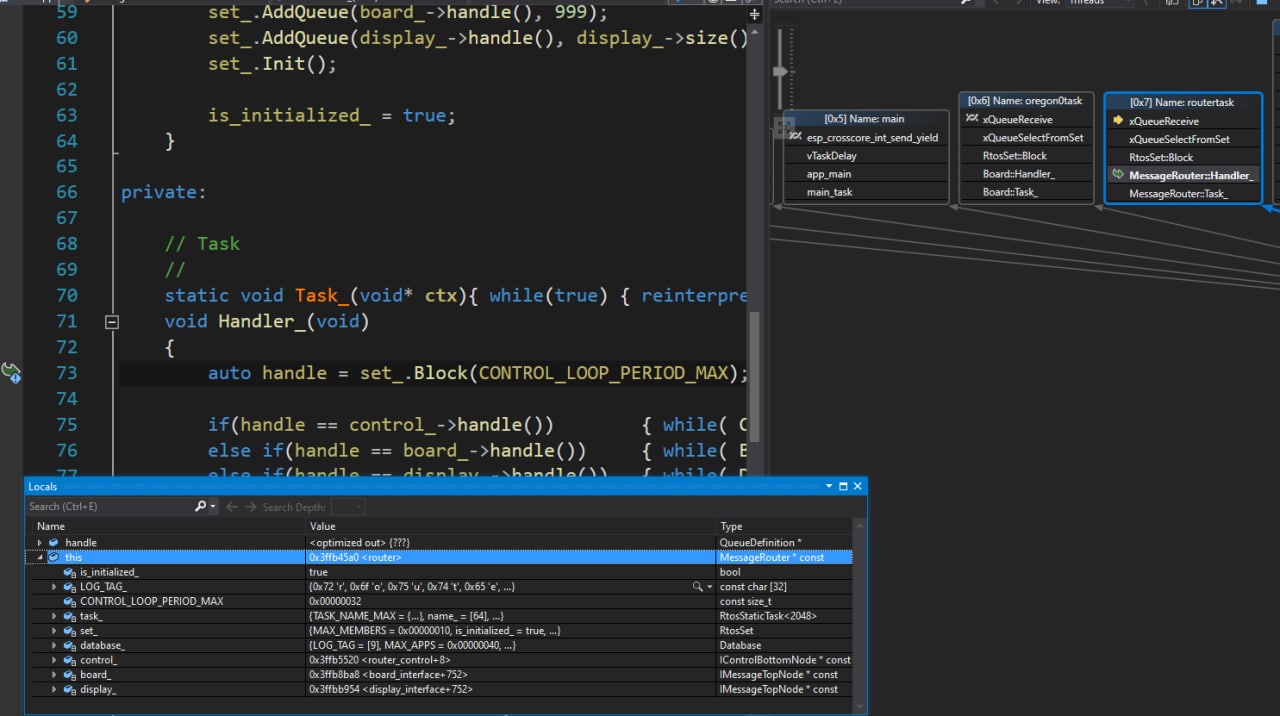Image resolution: width=1280 pixels, height=716 pixels.
Task: Collapse the expanded 'this' variable node
Action: [x=40, y=558]
